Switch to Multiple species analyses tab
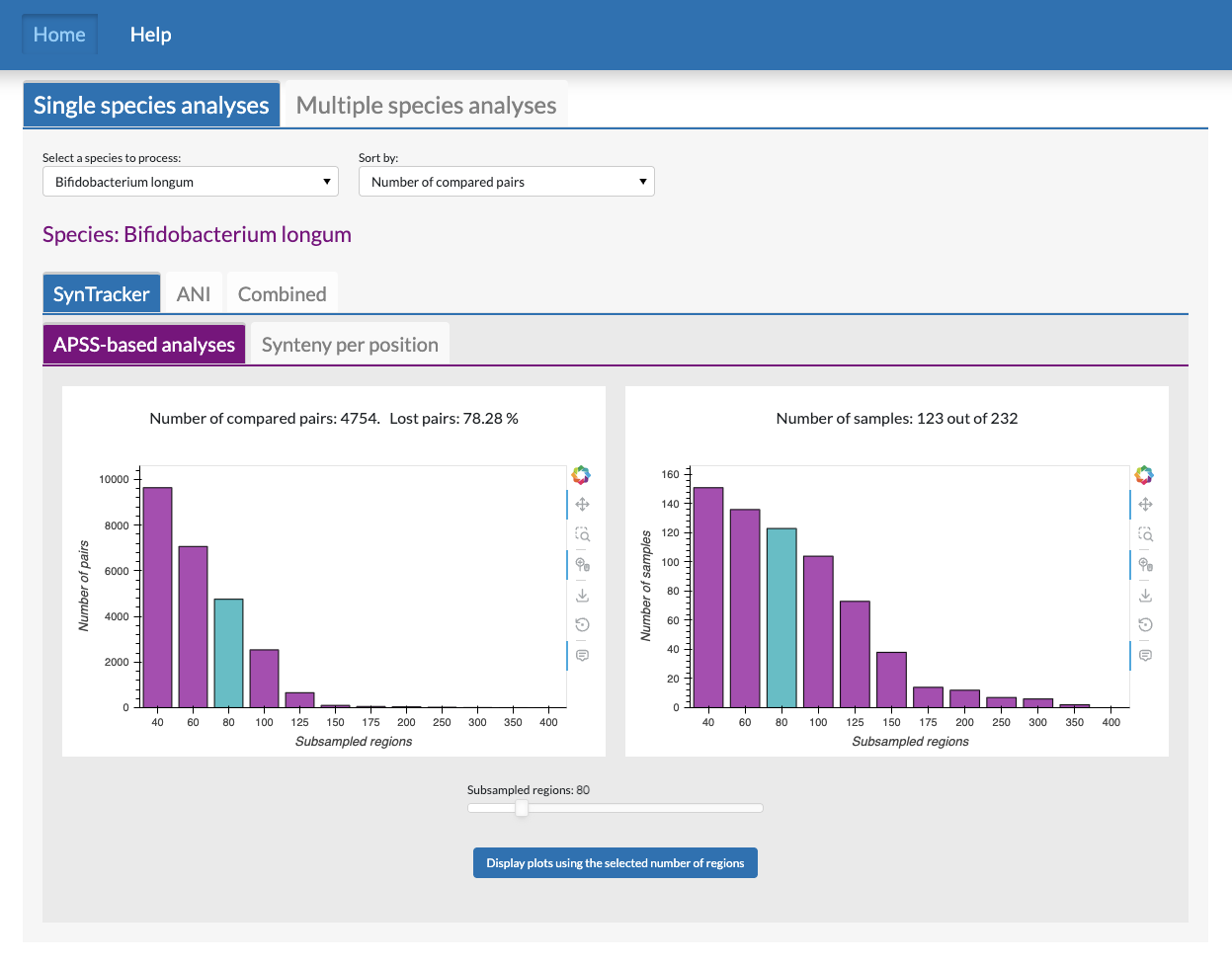The height and width of the screenshot is (966, 1232). (x=426, y=106)
